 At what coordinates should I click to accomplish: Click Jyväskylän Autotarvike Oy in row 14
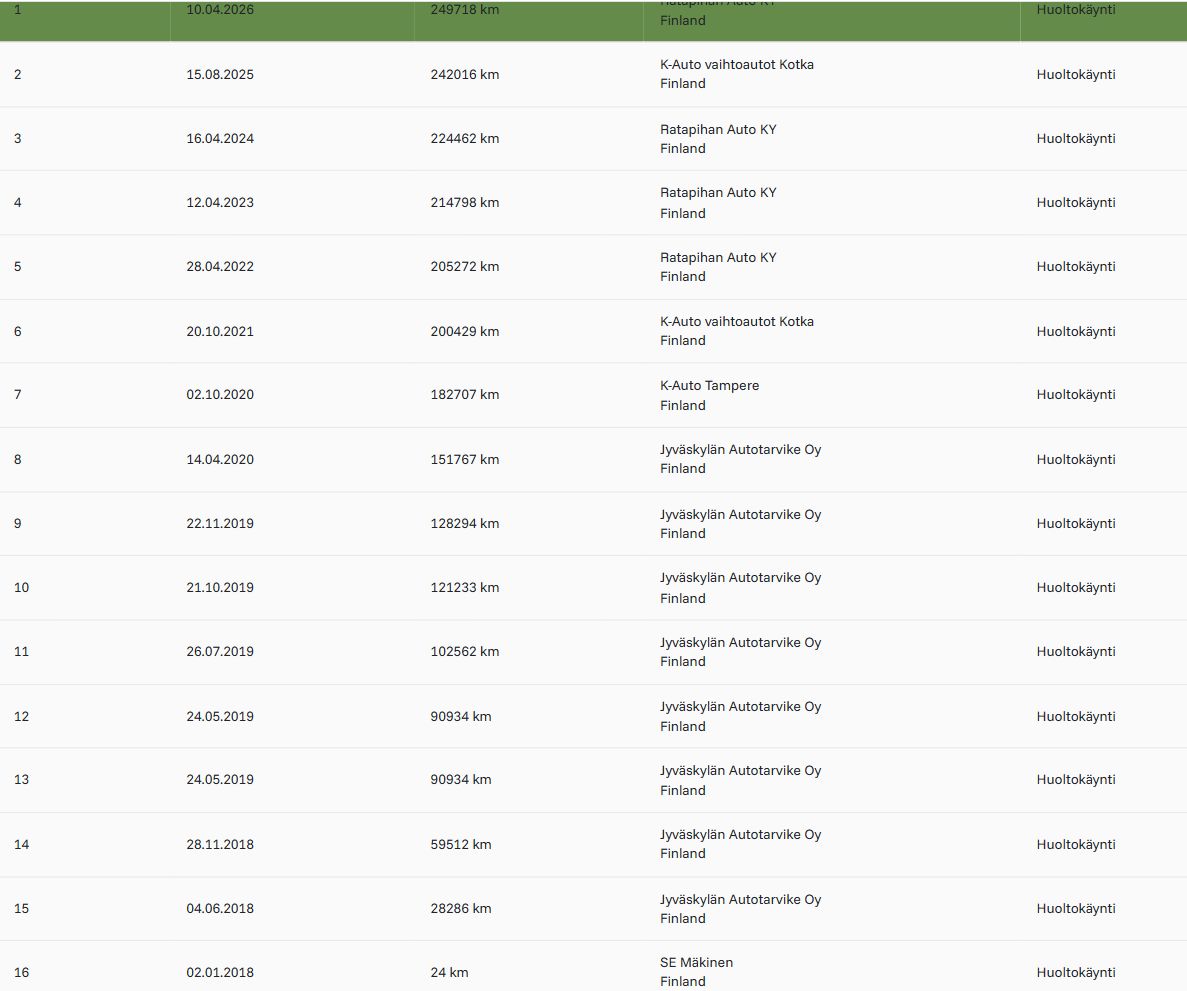pos(740,834)
